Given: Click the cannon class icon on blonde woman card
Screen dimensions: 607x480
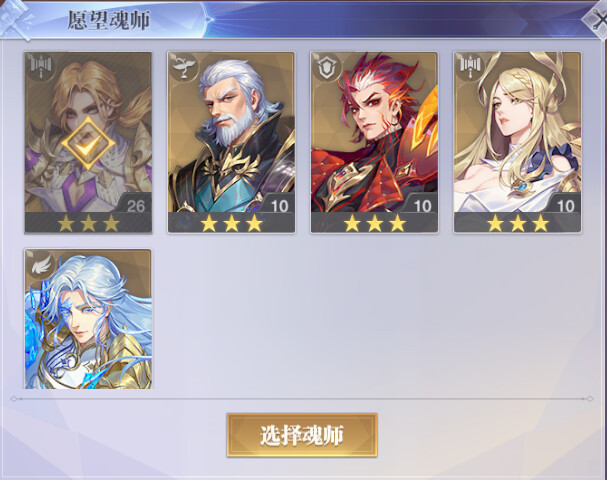Looking at the screenshot, I should [470, 65].
